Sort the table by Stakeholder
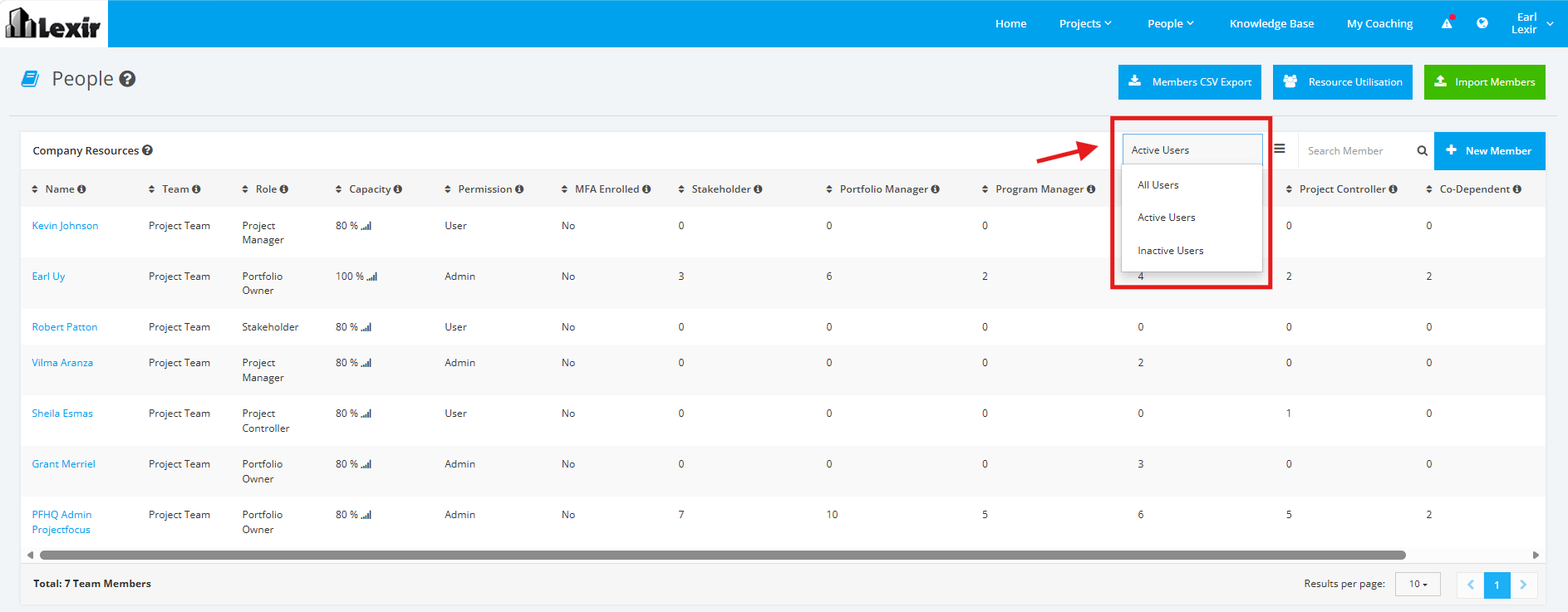 pos(681,189)
